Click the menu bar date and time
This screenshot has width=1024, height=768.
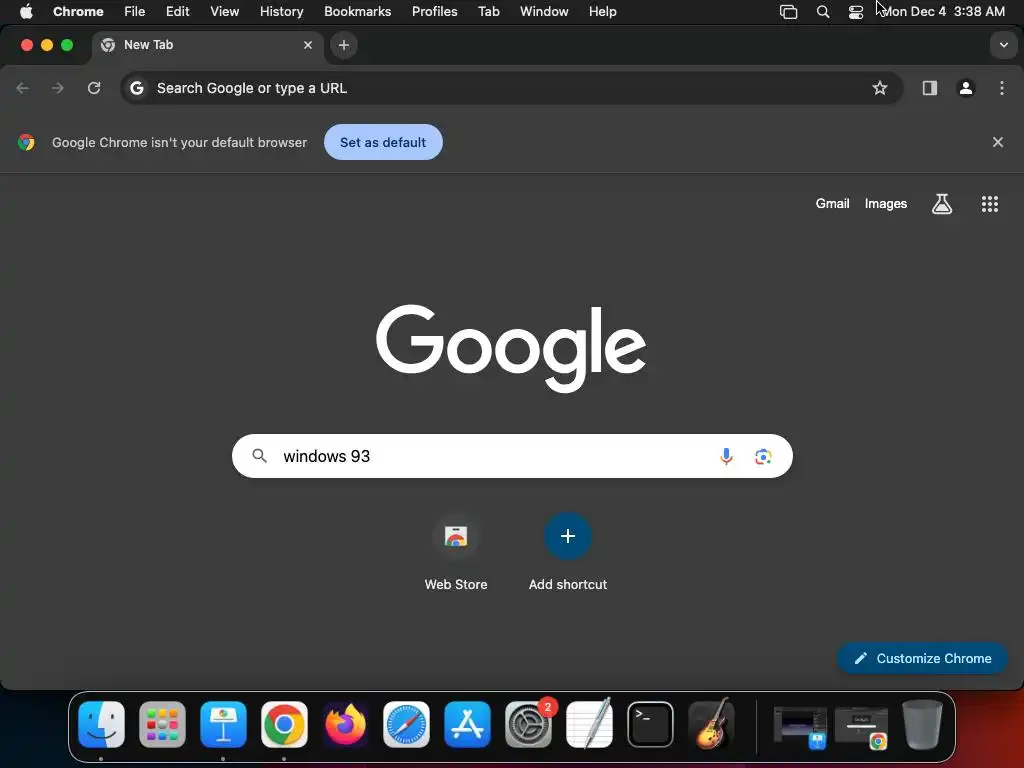tap(944, 11)
